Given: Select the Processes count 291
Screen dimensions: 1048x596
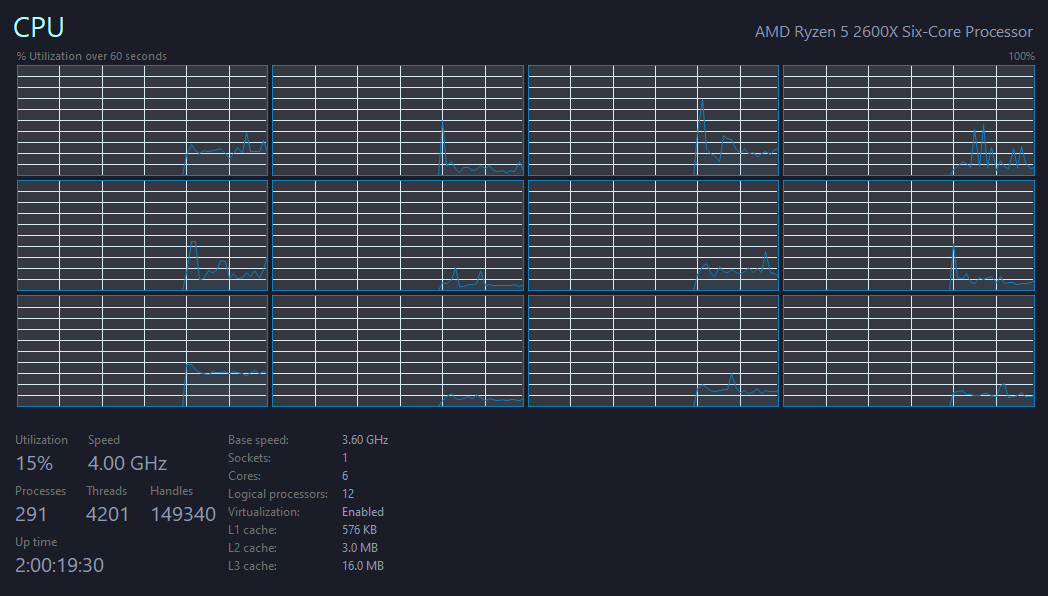Looking at the screenshot, I should (x=31, y=514).
